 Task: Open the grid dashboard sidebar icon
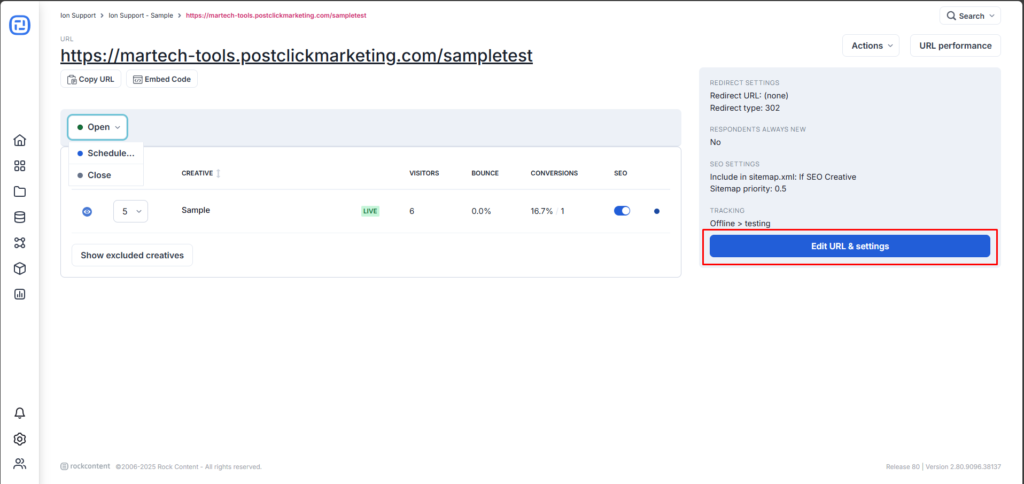point(20,166)
